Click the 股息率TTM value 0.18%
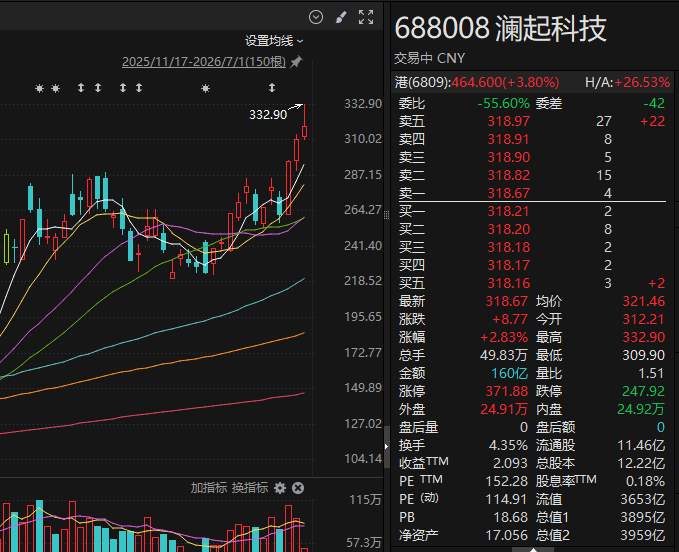Viewport: 679px width, 552px height. coord(645,481)
